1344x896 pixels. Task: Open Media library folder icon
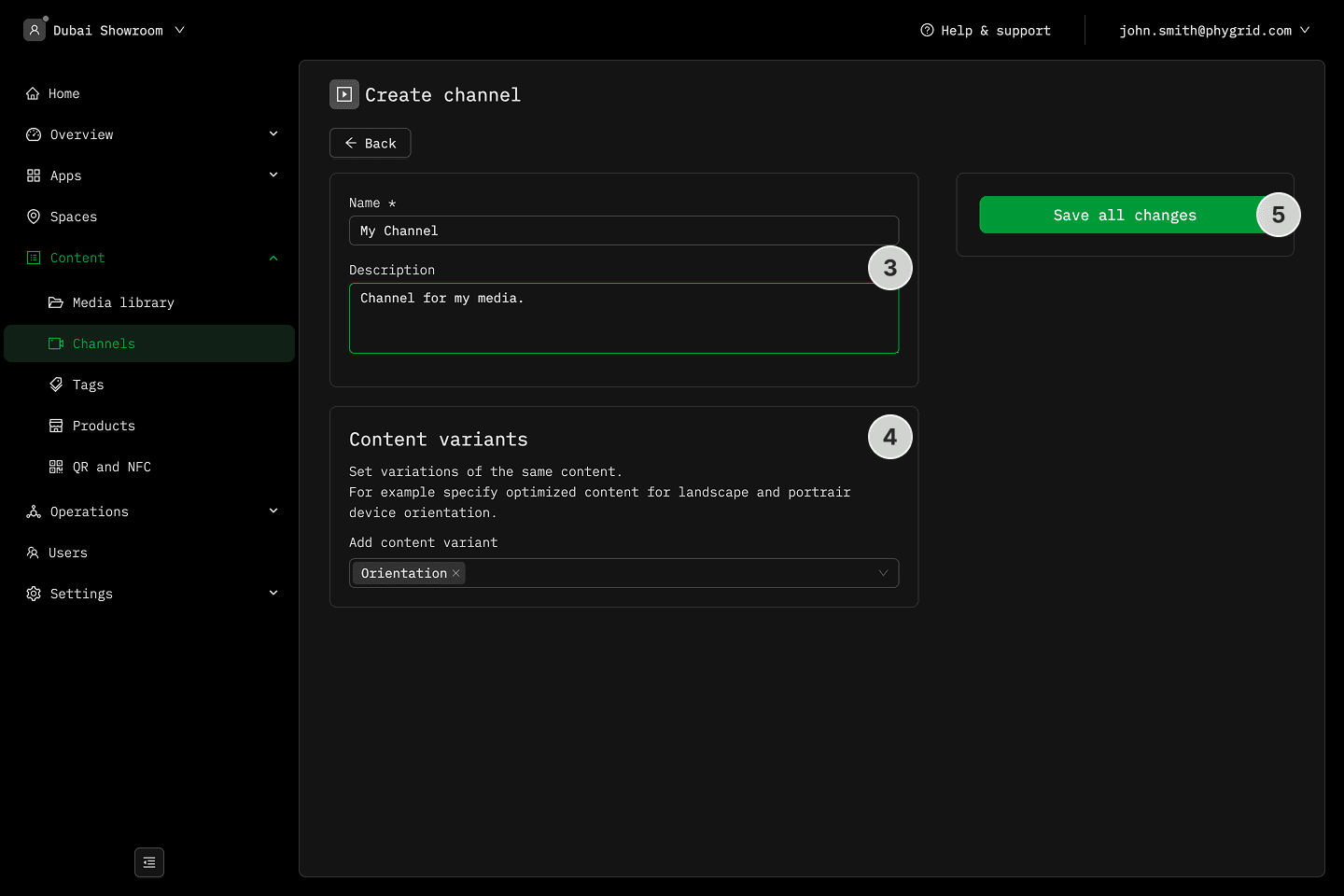click(56, 302)
